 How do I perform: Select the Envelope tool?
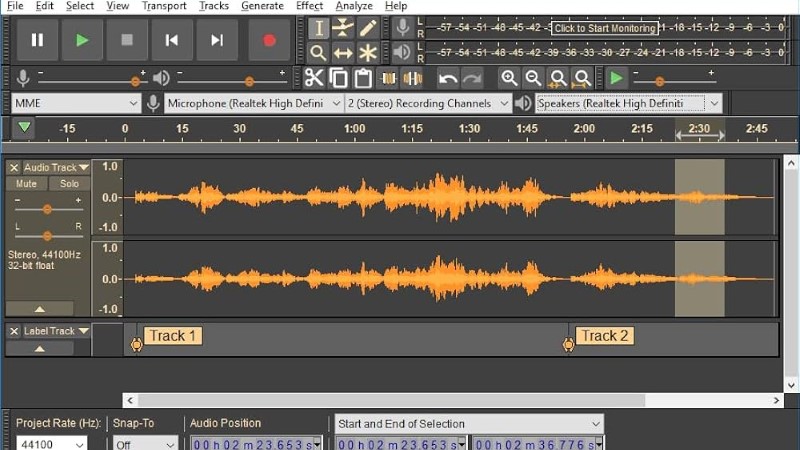coord(343,28)
